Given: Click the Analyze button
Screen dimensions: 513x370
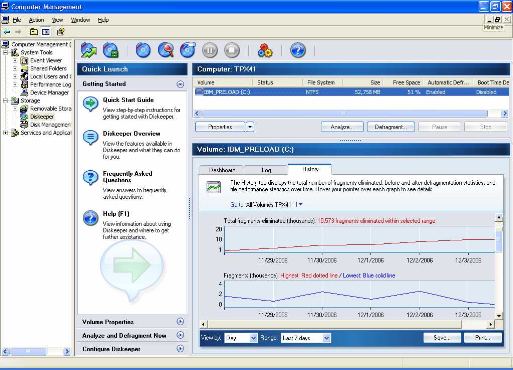Looking at the screenshot, I should (x=342, y=127).
